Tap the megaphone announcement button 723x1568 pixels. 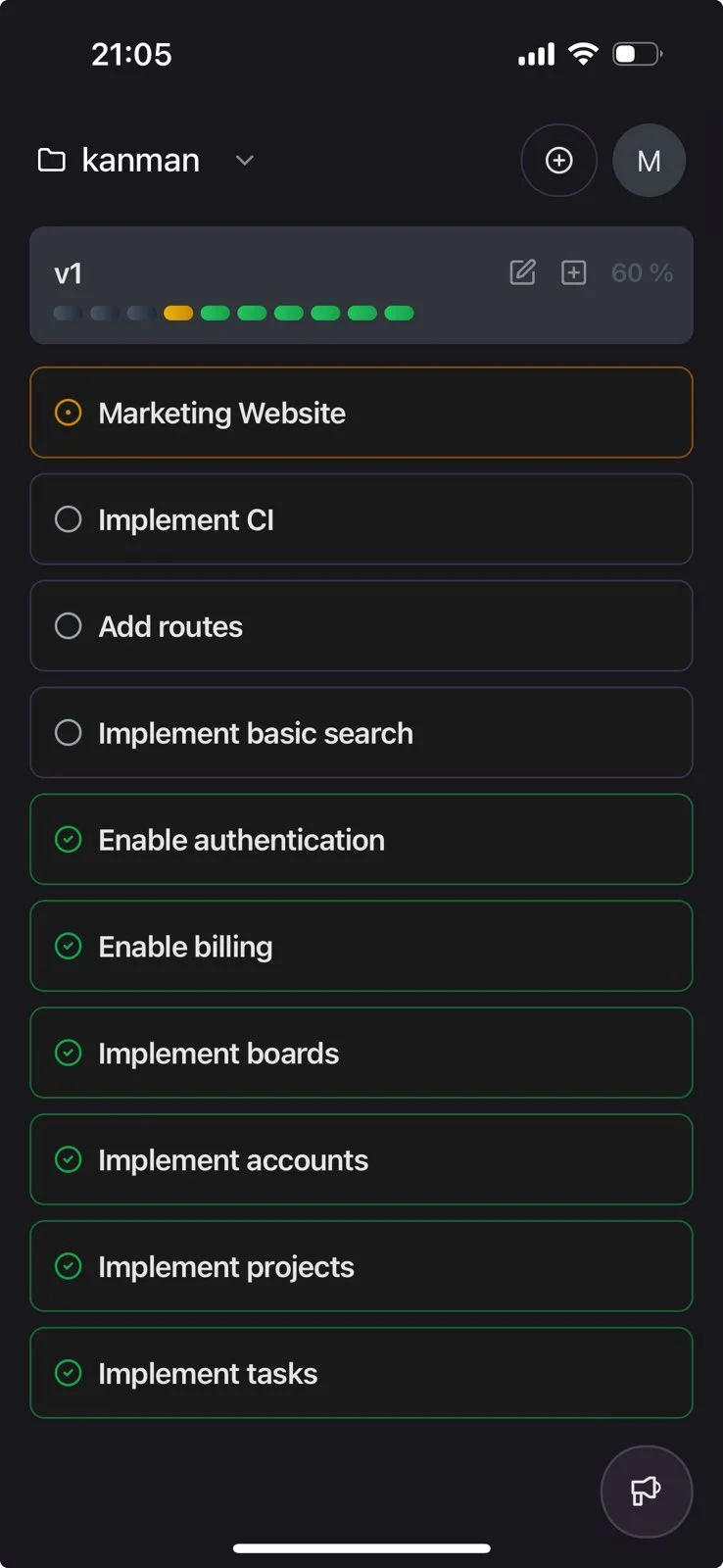[647, 1492]
